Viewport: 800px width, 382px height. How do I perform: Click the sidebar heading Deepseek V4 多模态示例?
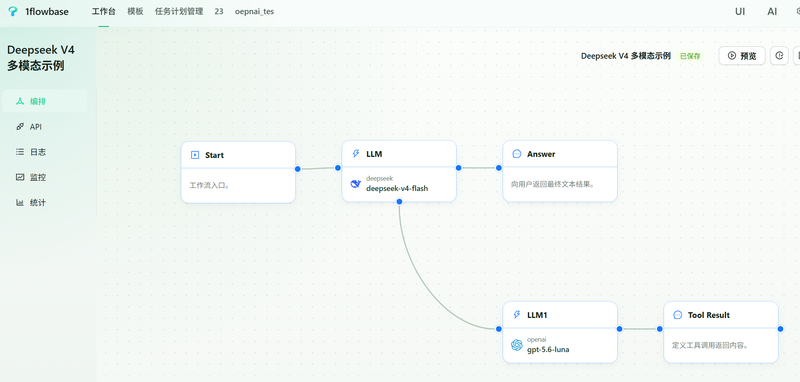[x=41, y=58]
